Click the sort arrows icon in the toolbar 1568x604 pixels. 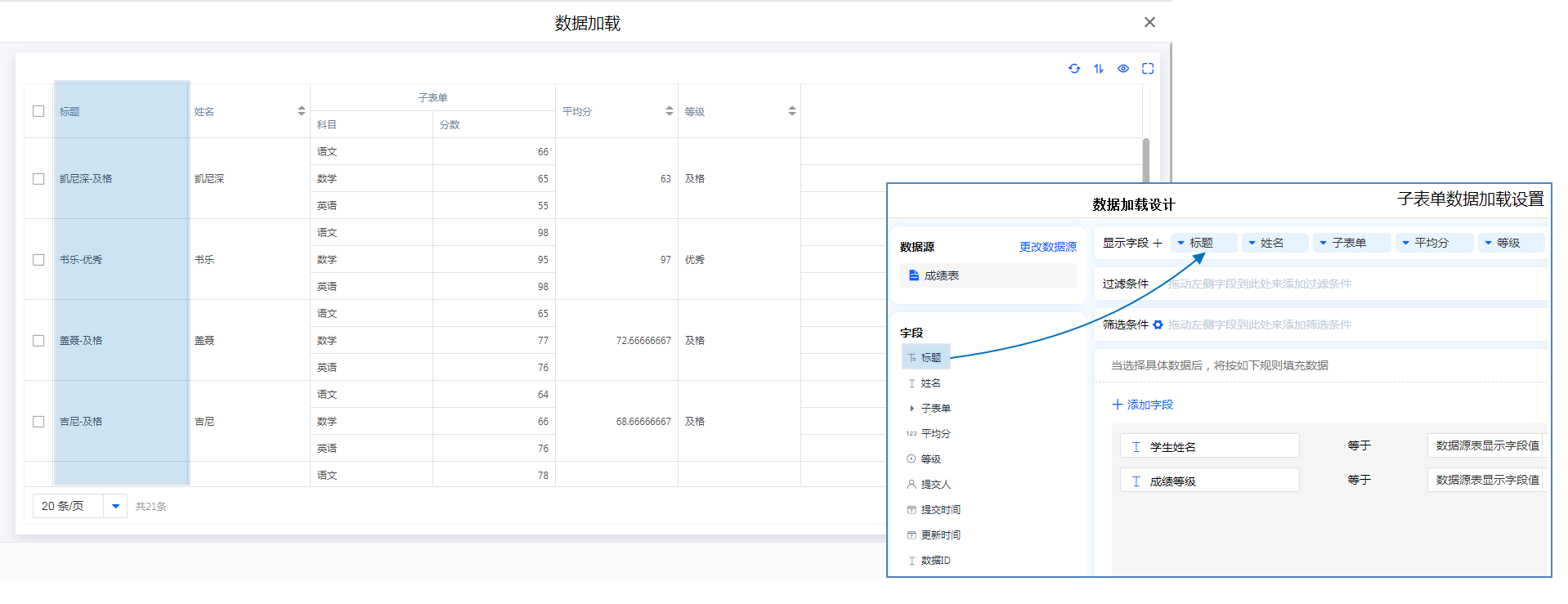coord(1098,69)
